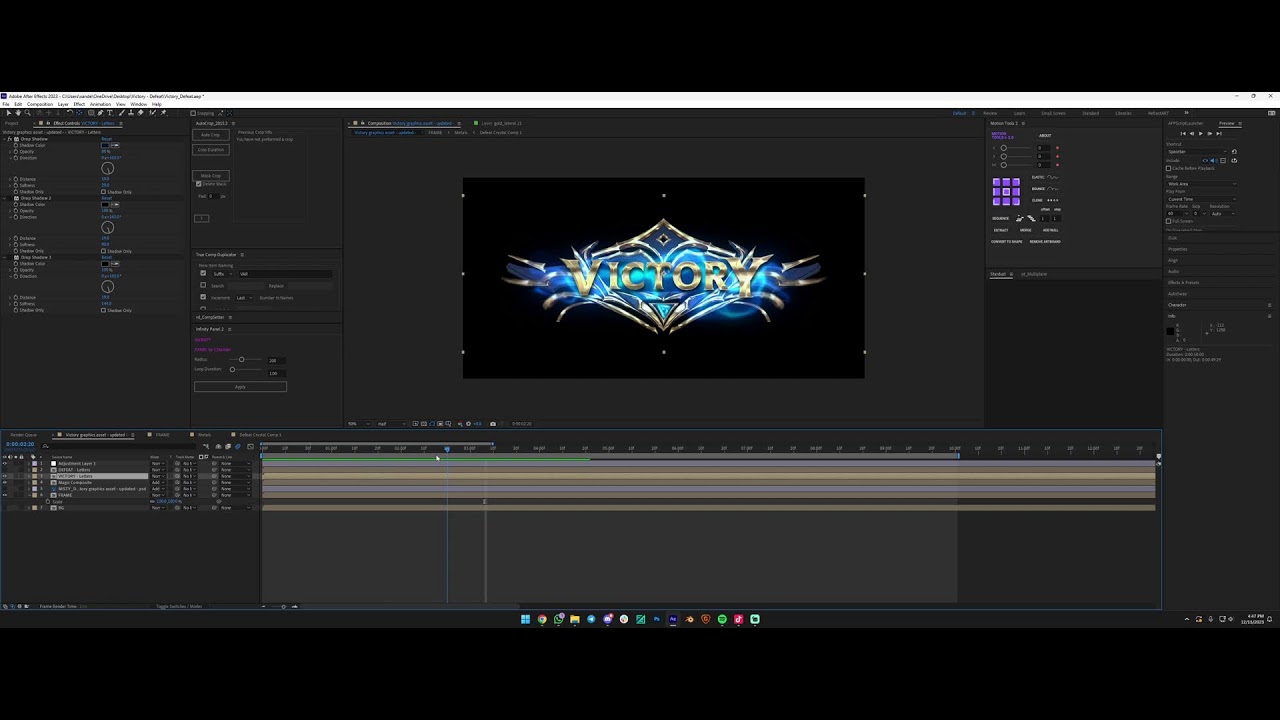Pick Drop Shadow color with eyedropper

115,145
